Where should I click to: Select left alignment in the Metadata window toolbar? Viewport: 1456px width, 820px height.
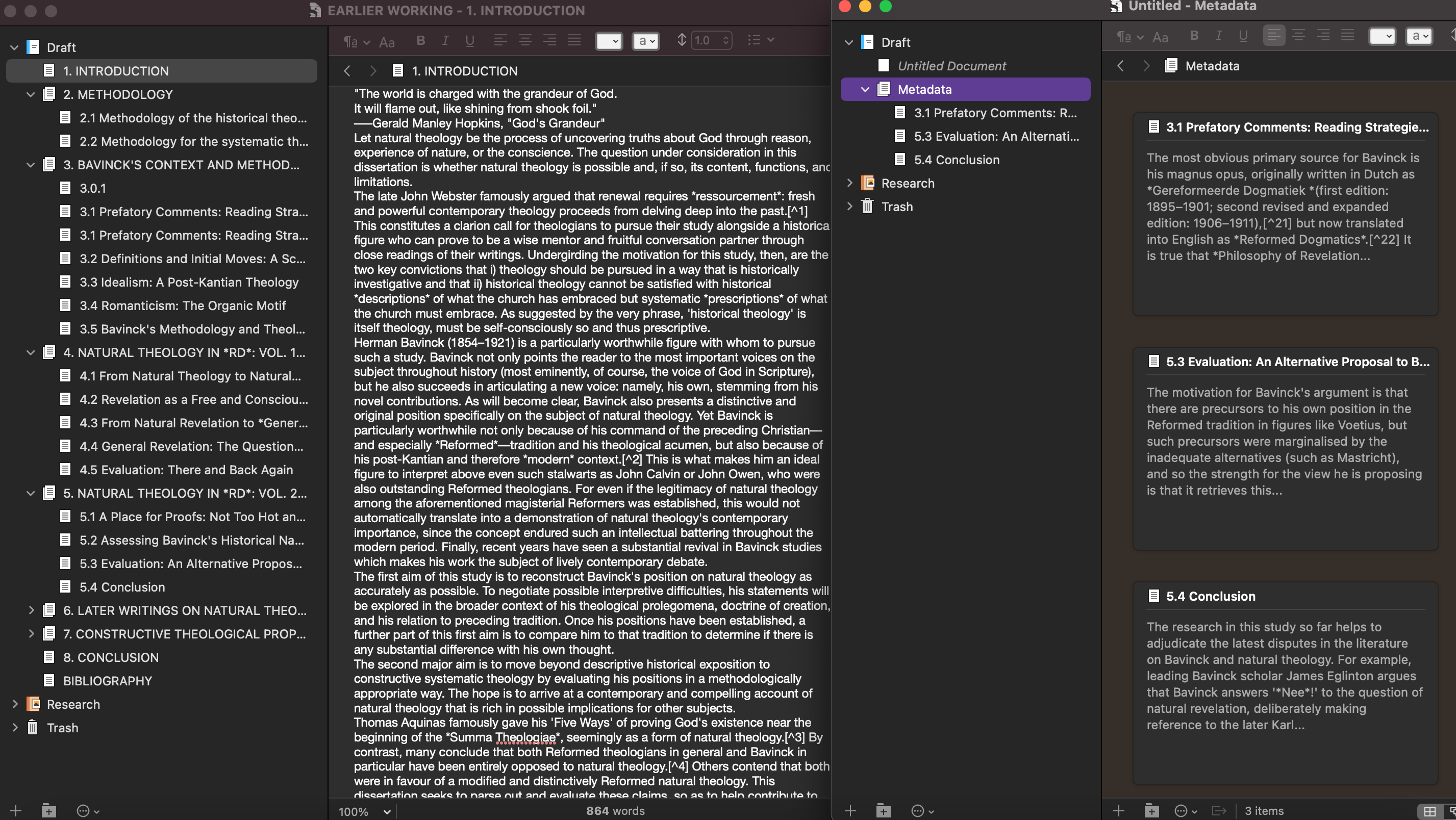[1274, 36]
